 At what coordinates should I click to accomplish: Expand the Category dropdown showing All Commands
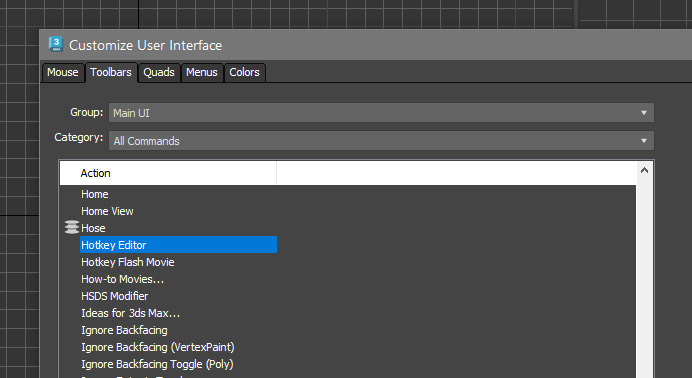[x=381, y=141]
